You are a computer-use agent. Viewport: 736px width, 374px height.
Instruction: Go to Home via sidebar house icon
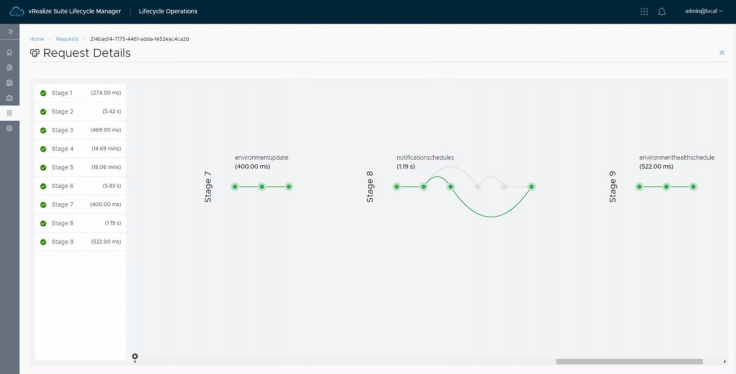(x=9, y=52)
